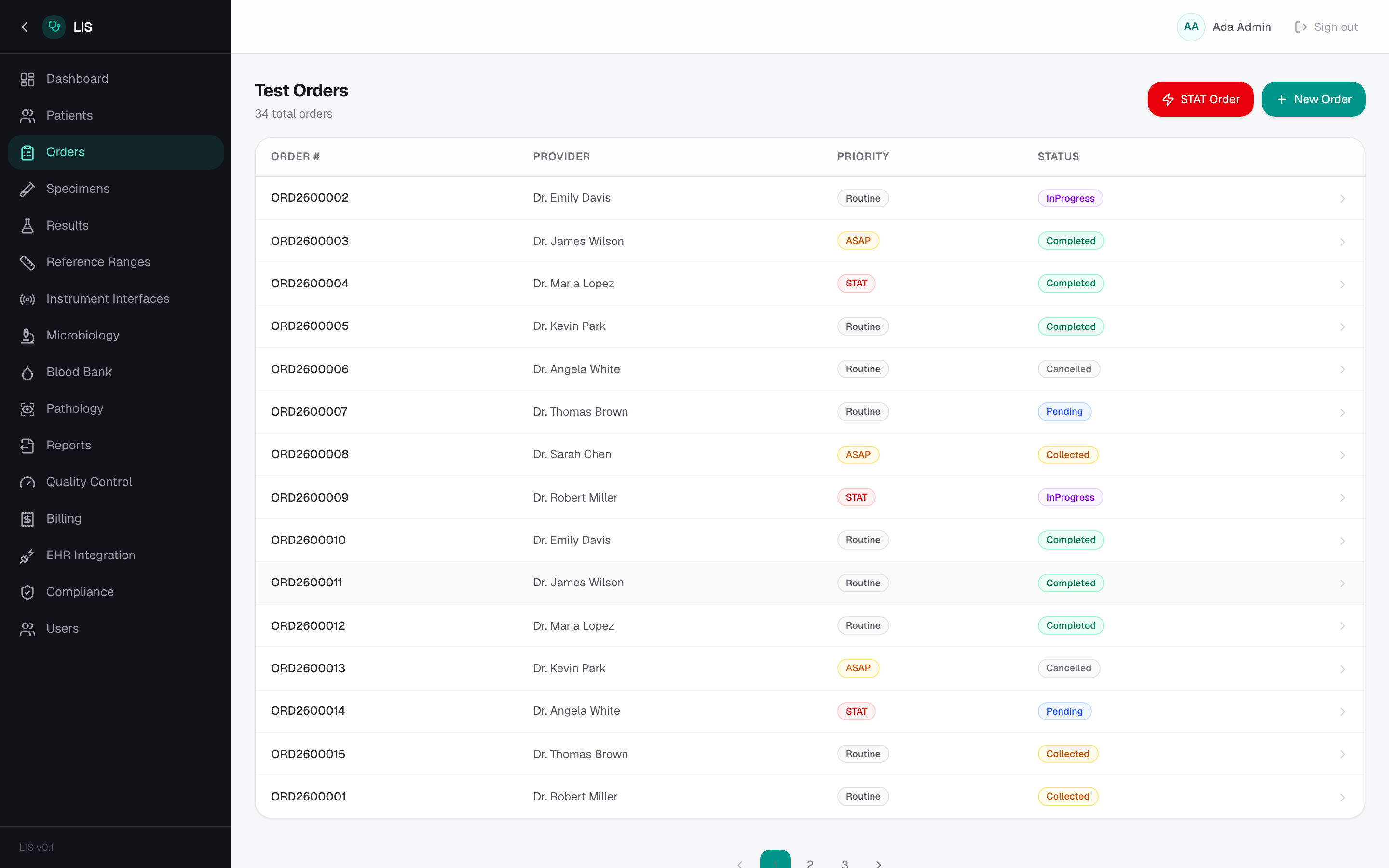This screenshot has width=1389, height=868.
Task: Go to pagination page 2
Action: pos(810,862)
